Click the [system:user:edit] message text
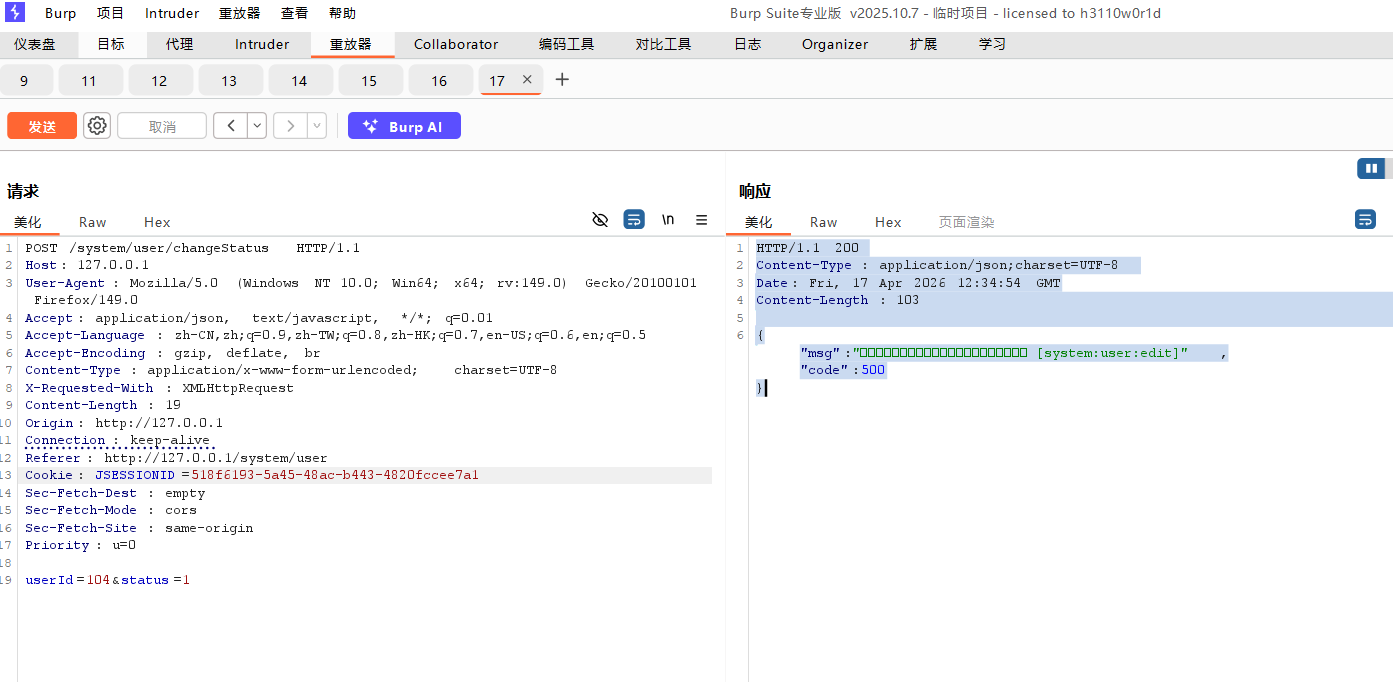The width and height of the screenshot is (1393, 682). coord(1108,353)
